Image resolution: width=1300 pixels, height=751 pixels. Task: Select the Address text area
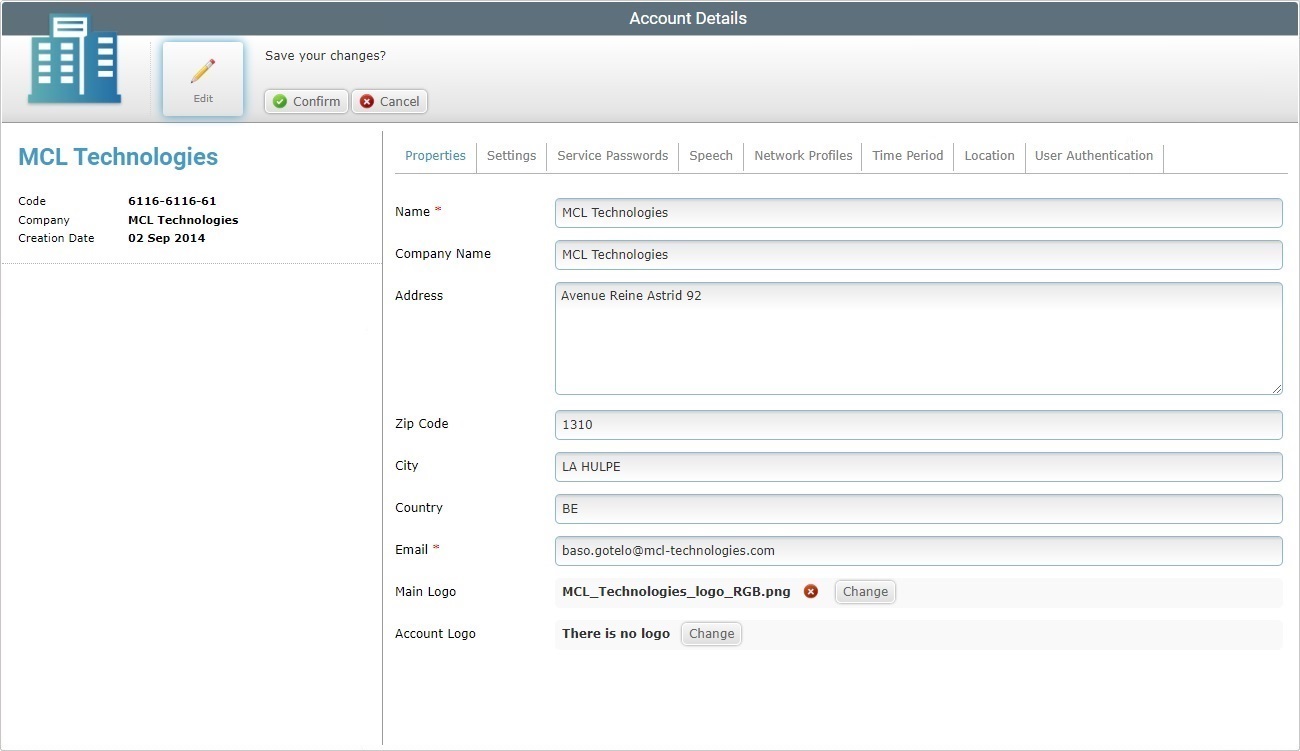tap(917, 338)
